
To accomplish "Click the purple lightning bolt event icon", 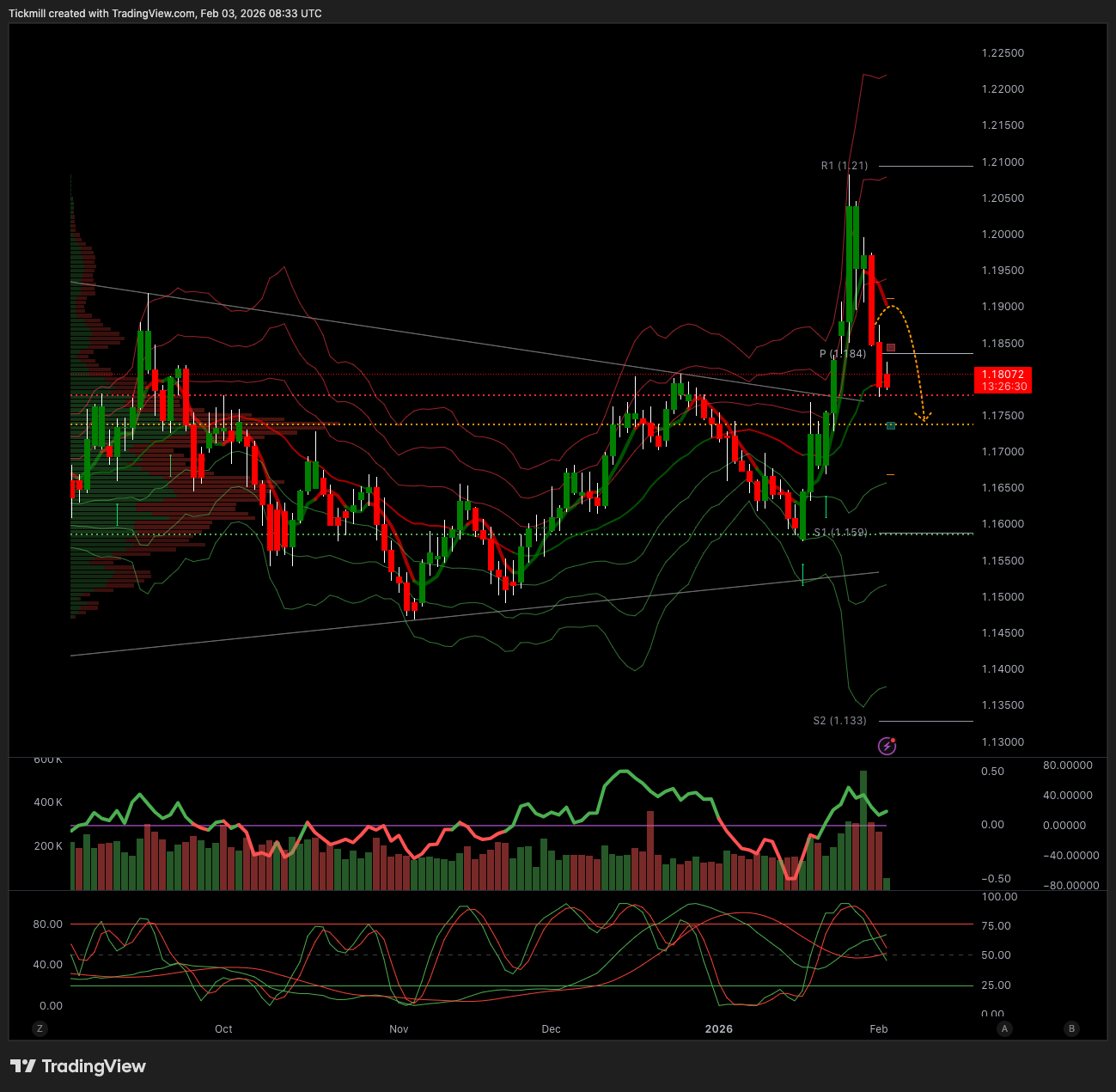I will pyautogui.click(x=887, y=746).
